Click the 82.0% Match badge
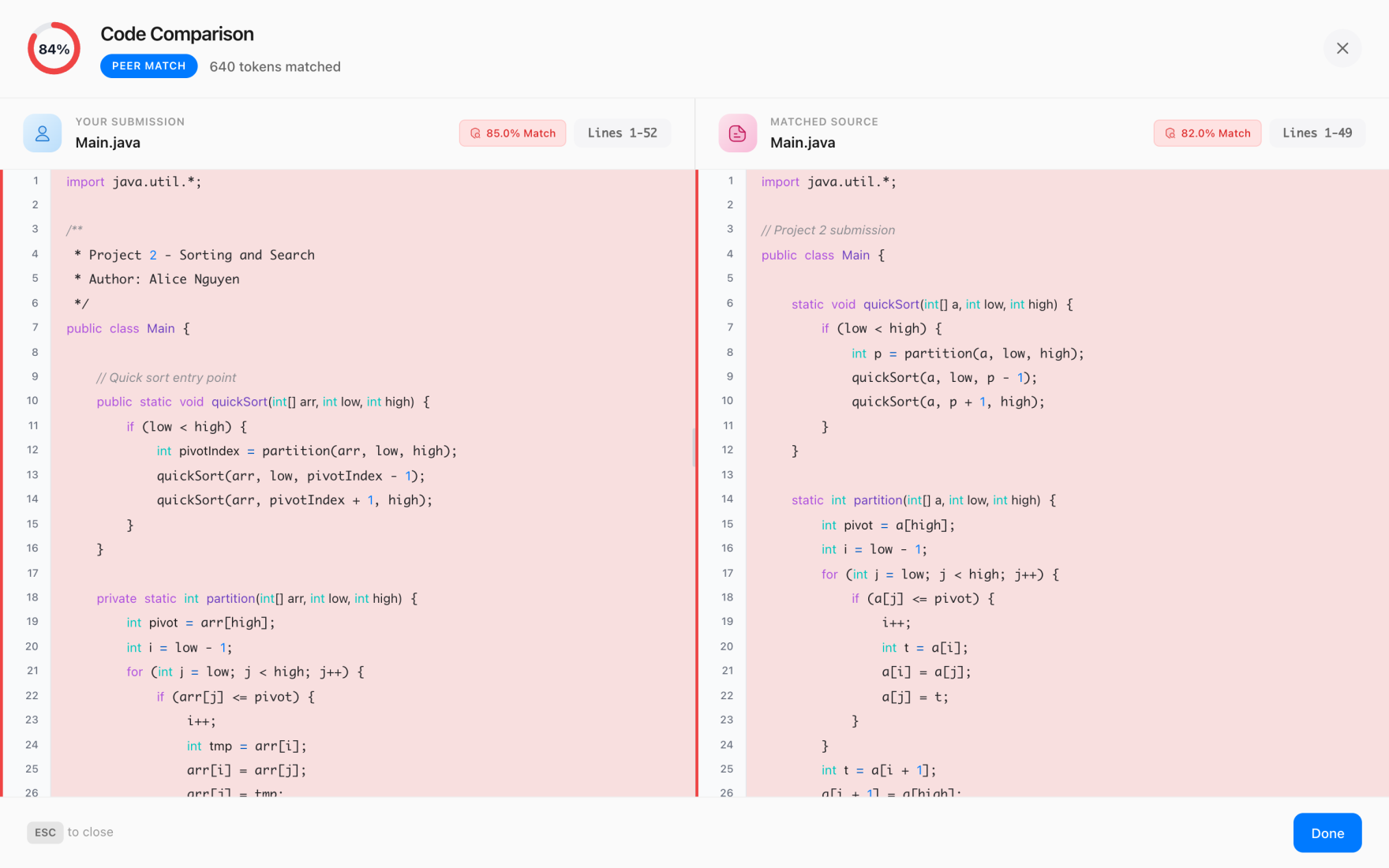This screenshot has height=868, width=1389. pos(1207,133)
